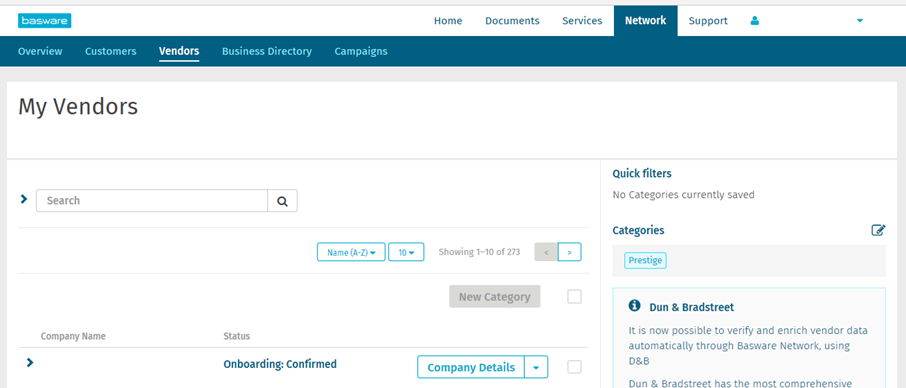Expand the Onboarding: Confirmed vendor row

[x=30, y=363]
